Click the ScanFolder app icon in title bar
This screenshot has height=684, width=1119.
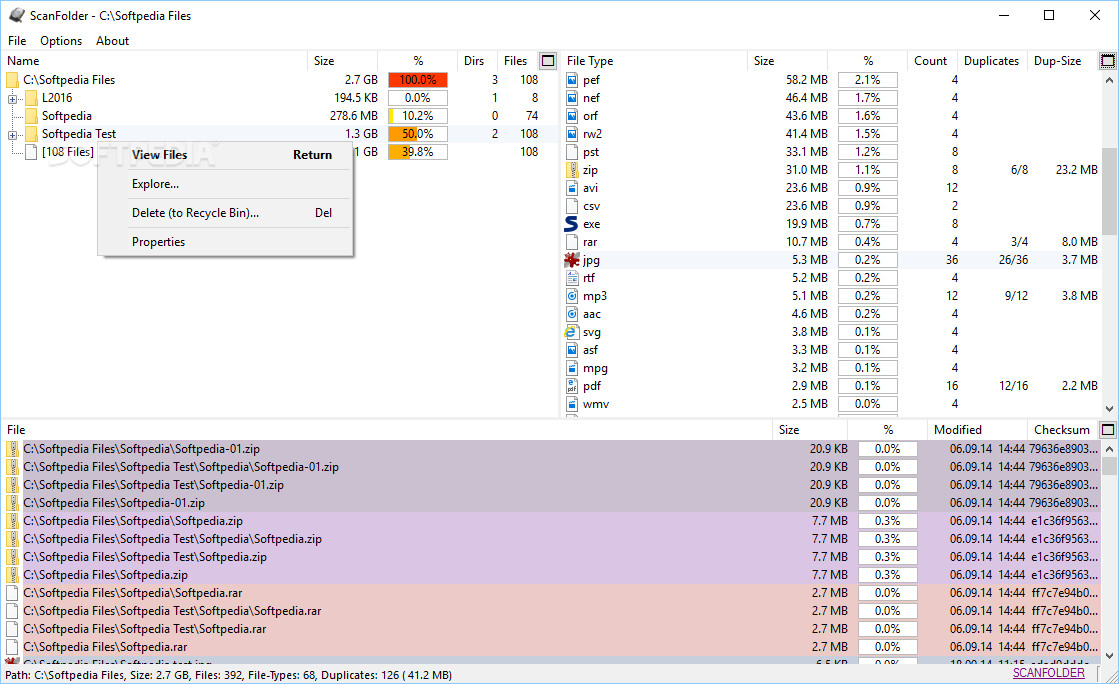coord(16,15)
